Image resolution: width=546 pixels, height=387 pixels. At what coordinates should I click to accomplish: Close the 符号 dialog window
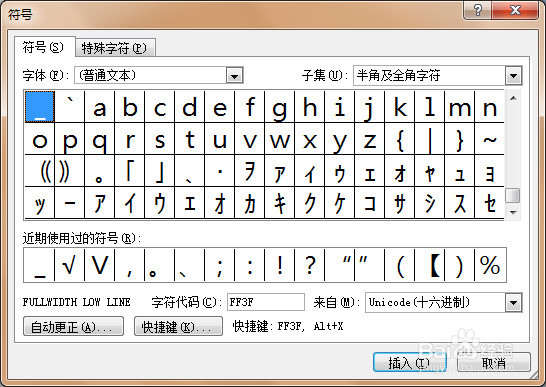click(515, 10)
